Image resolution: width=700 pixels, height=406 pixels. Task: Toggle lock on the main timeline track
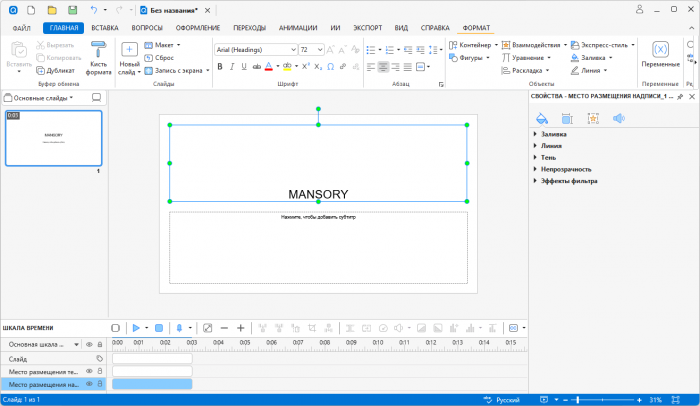pyautogui.click(x=100, y=344)
